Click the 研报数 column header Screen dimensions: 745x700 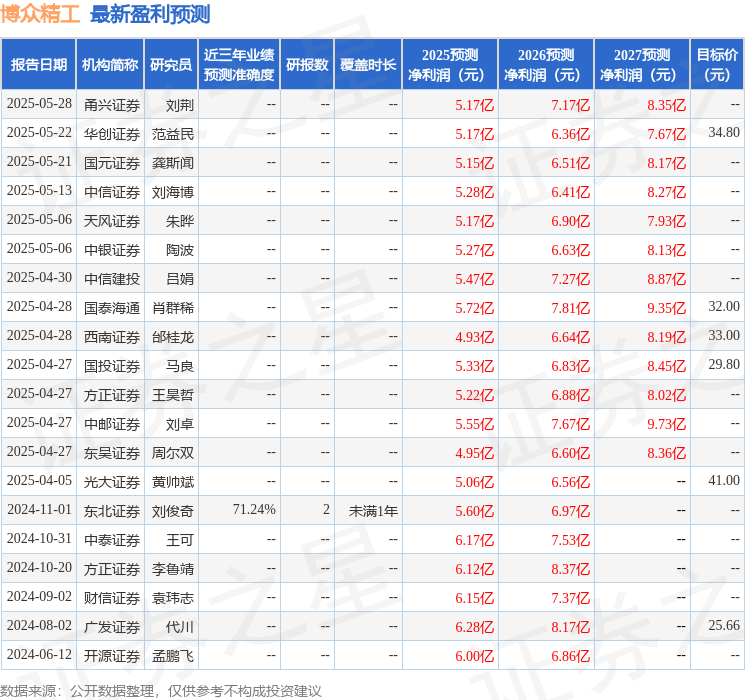coord(307,65)
